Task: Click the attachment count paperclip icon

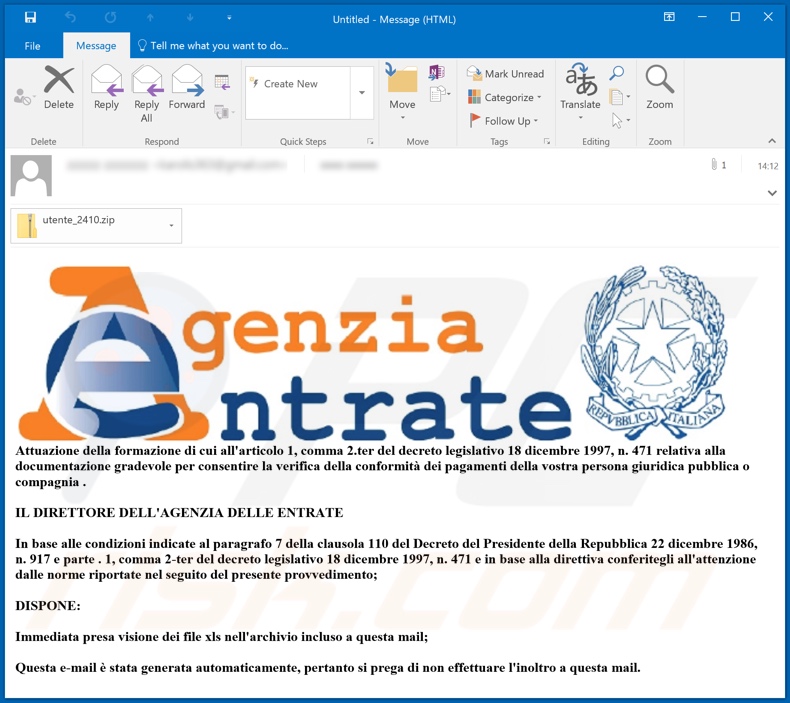Action: point(714,164)
